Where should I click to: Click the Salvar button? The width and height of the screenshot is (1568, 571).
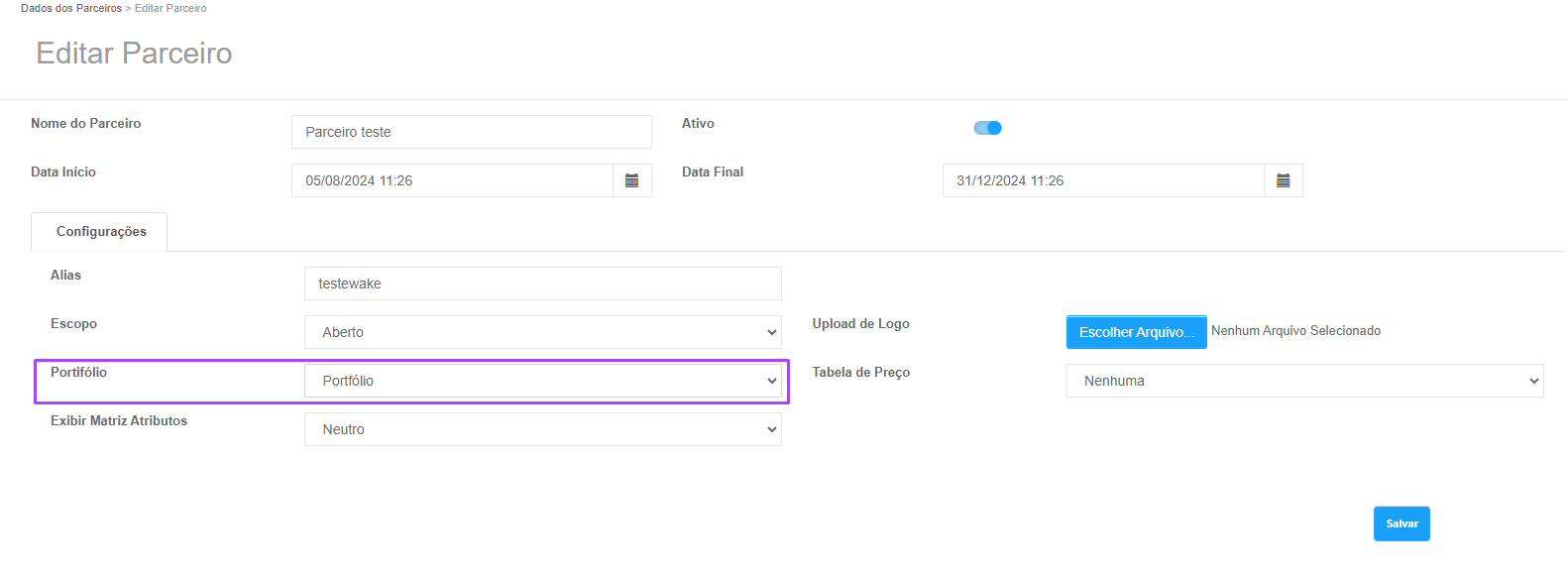[x=1401, y=523]
